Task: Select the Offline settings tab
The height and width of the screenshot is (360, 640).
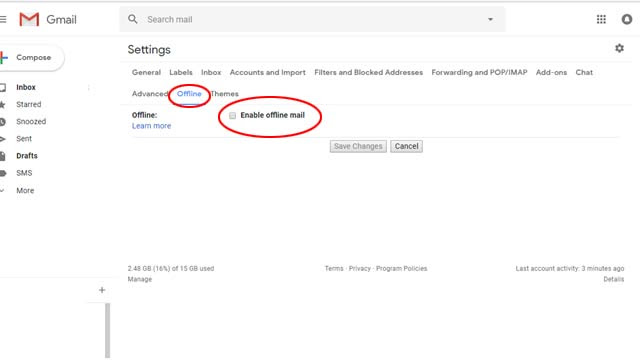Action: [189, 94]
